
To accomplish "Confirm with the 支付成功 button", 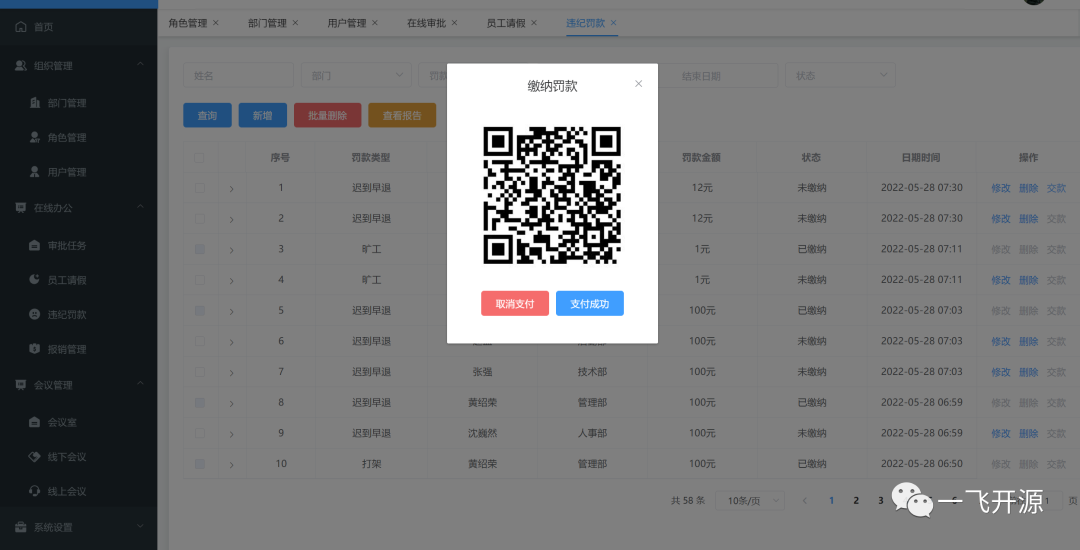I will (x=590, y=304).
